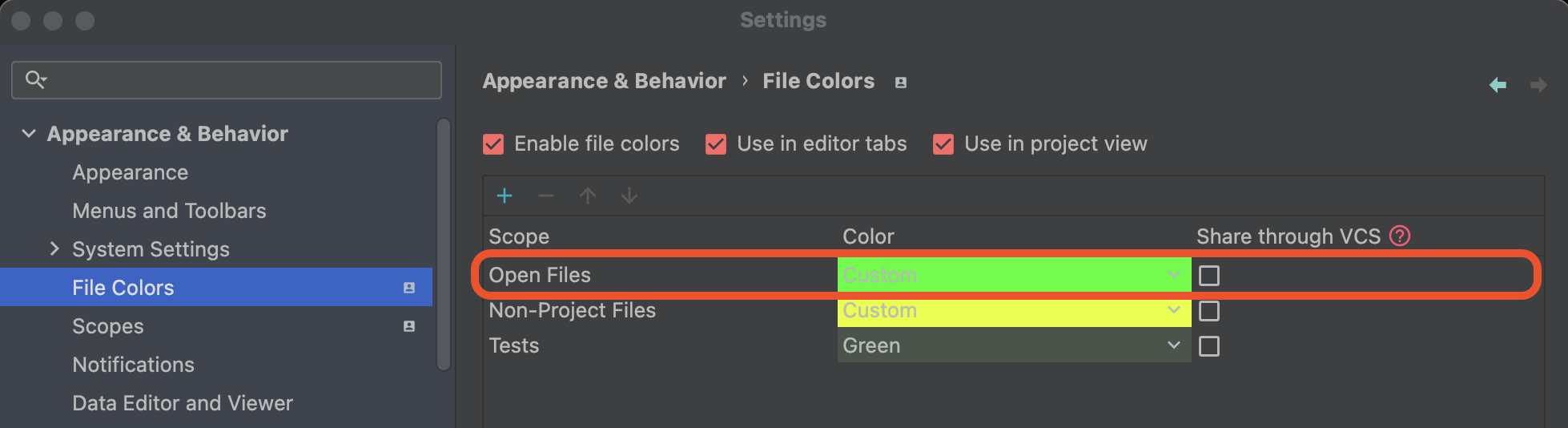Check VCS sharing for Open Files
The height and width of the screenshot is (428, 1568).
click(x=1209, y=276)
